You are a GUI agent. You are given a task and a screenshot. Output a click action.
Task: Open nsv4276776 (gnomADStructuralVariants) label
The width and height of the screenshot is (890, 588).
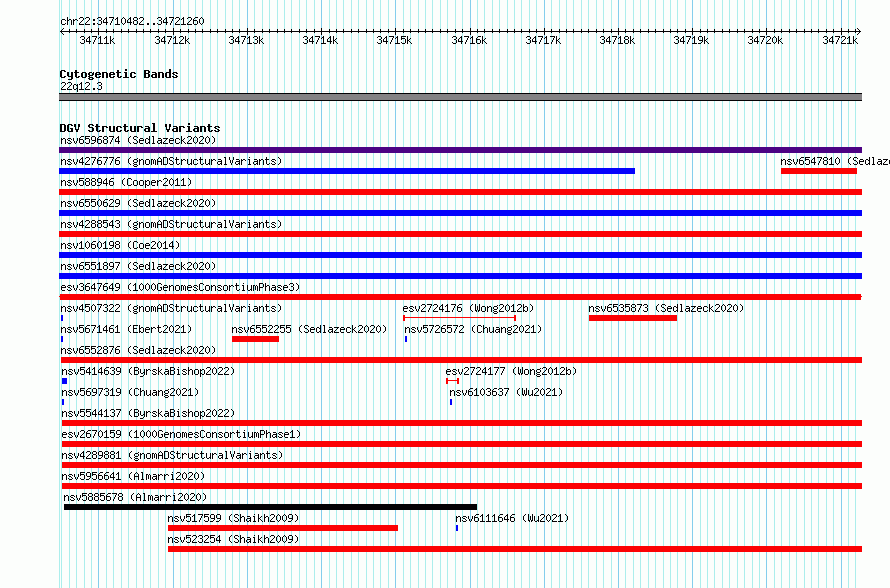click(171, 161)
